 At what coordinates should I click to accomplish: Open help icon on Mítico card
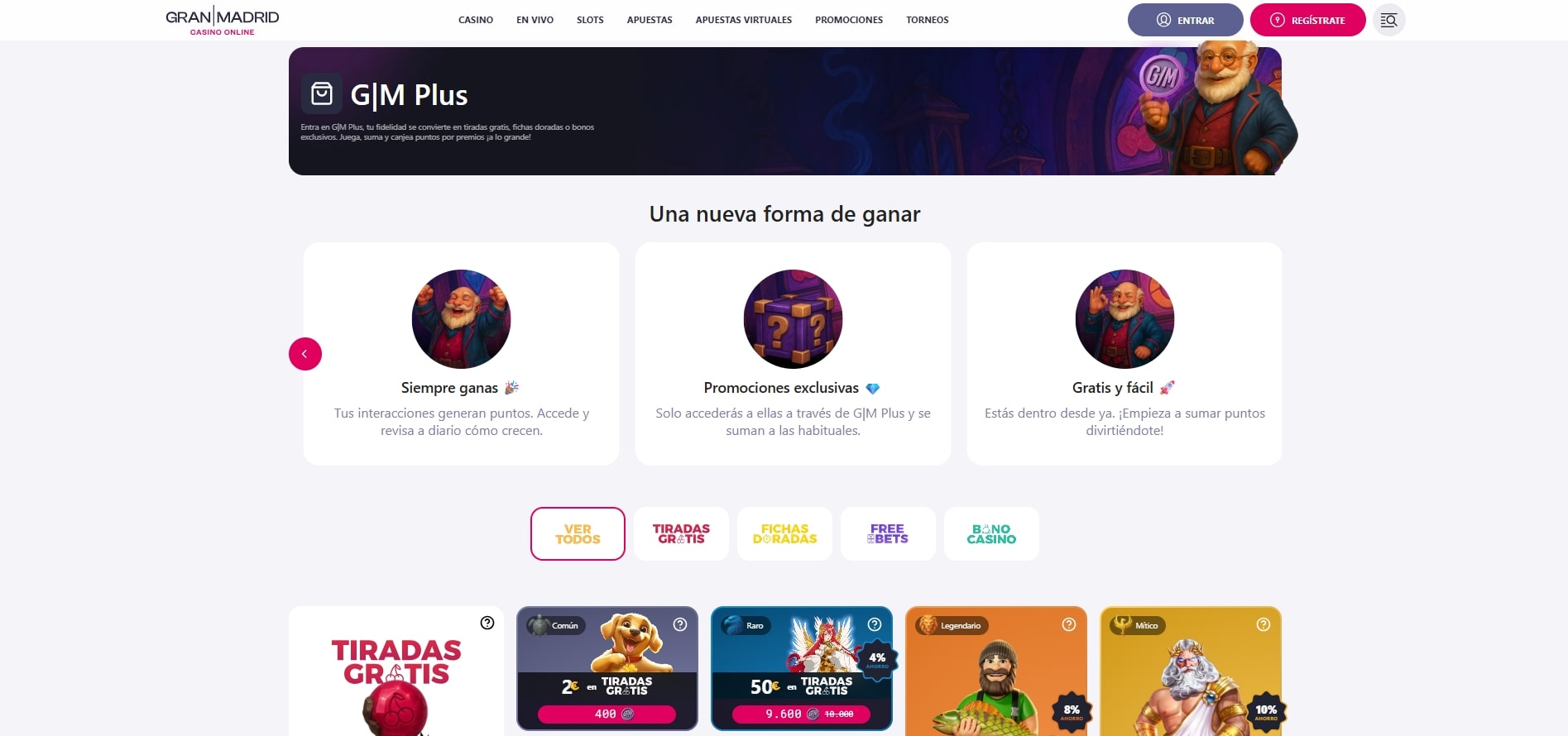[1264, 624]
